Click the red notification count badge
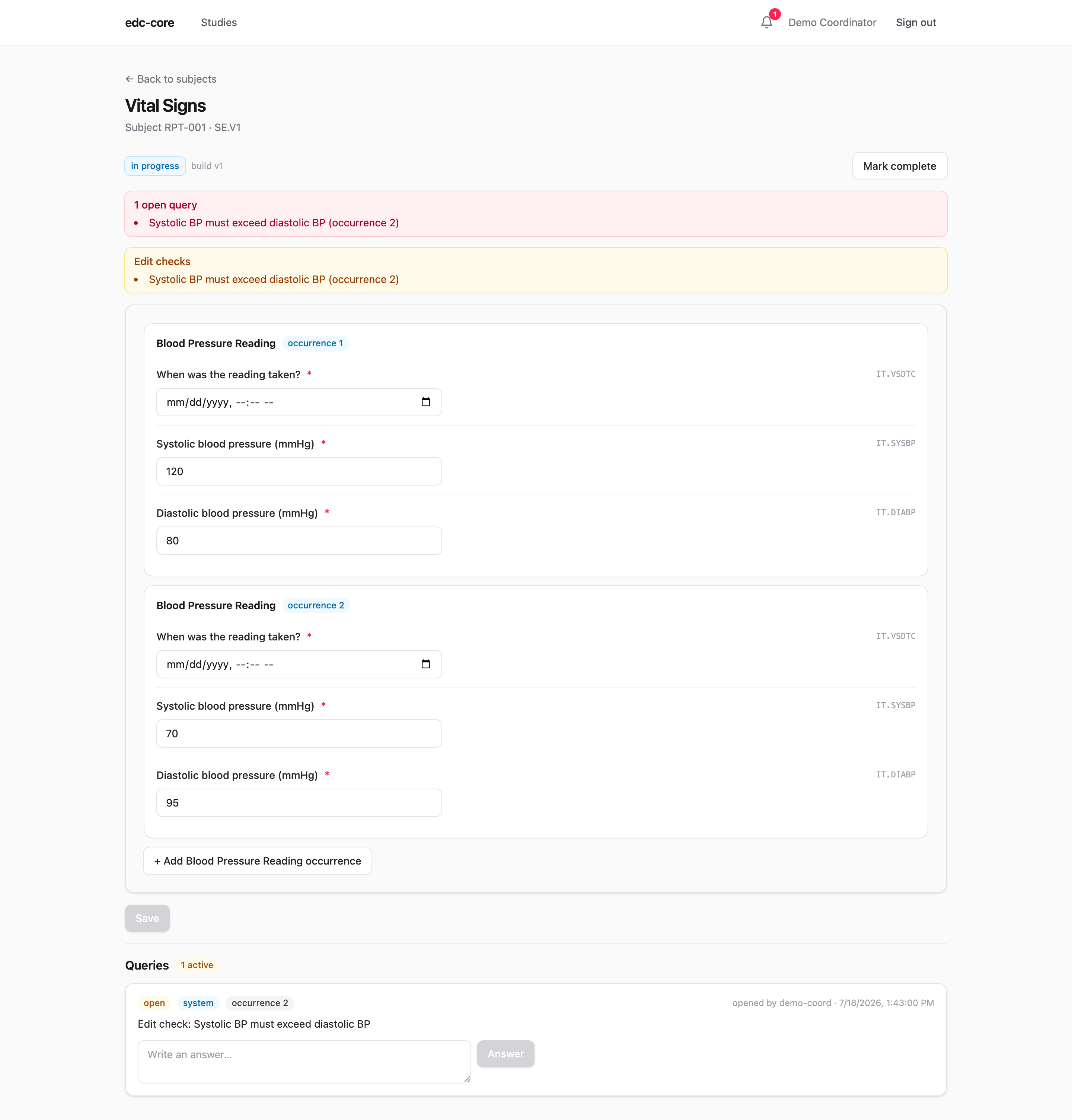Image resolution: width=1072 pixels, height=1120 pixels. click(x=775, y=14)
